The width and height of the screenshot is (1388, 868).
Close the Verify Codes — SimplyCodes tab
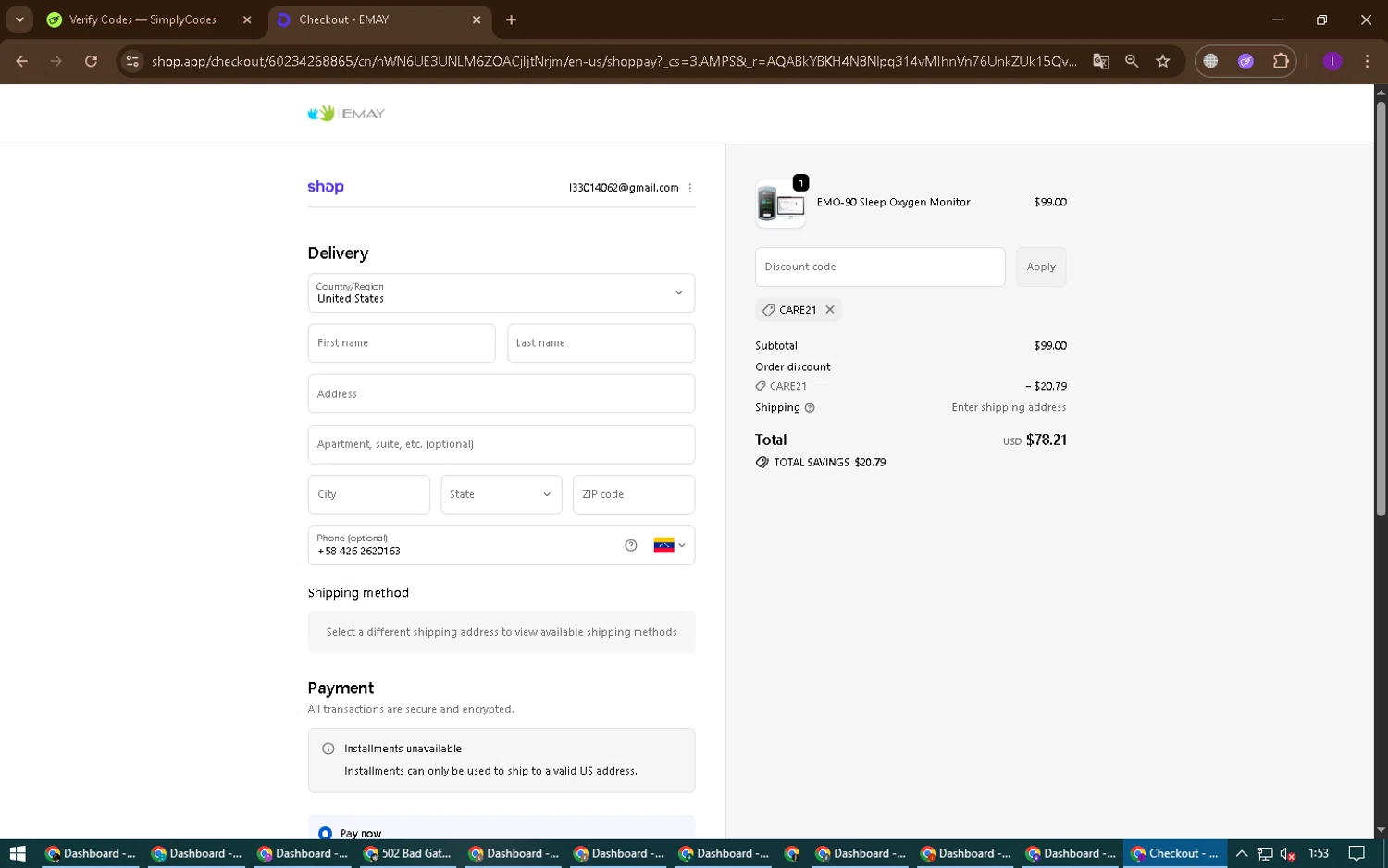pos(247,19)
